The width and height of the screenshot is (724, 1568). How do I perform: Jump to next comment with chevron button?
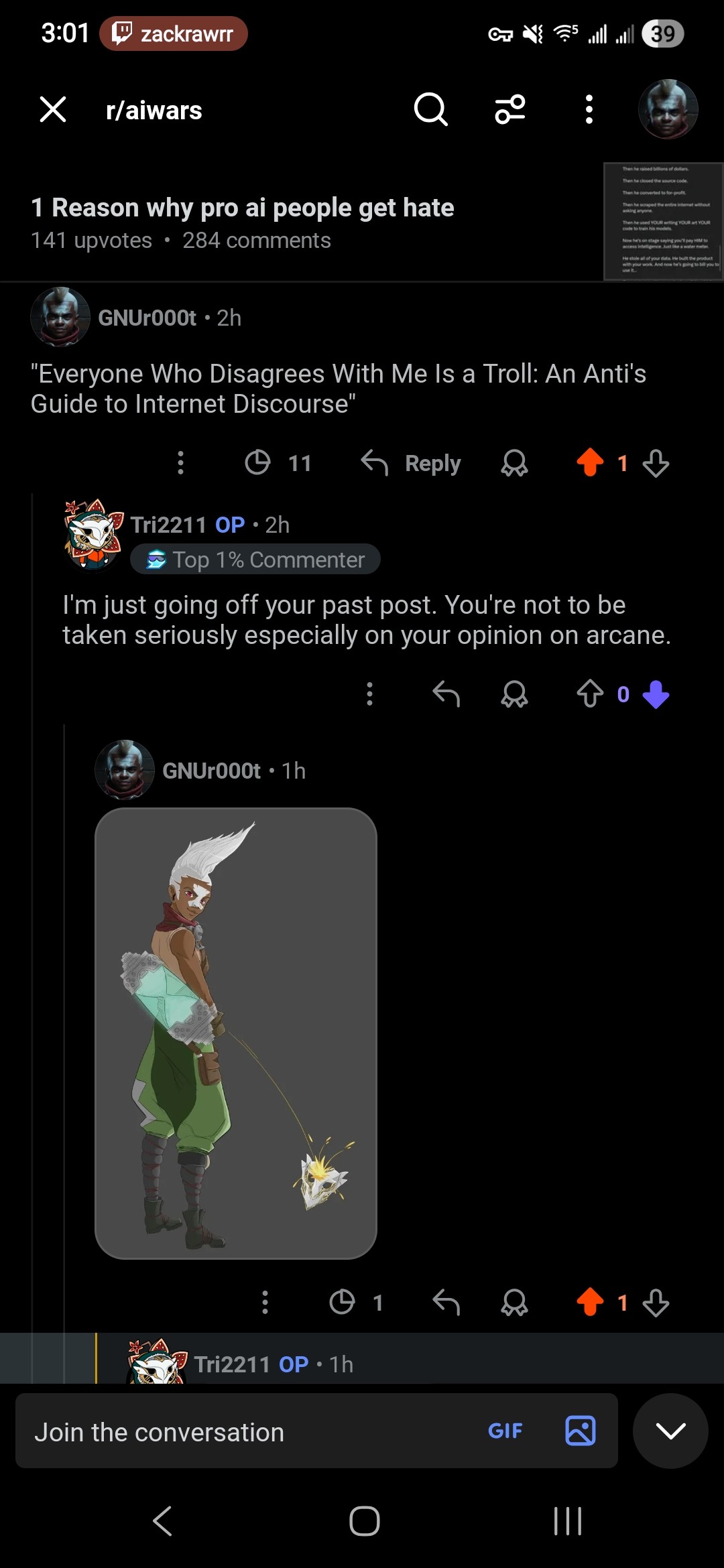tap(670, 1431)
